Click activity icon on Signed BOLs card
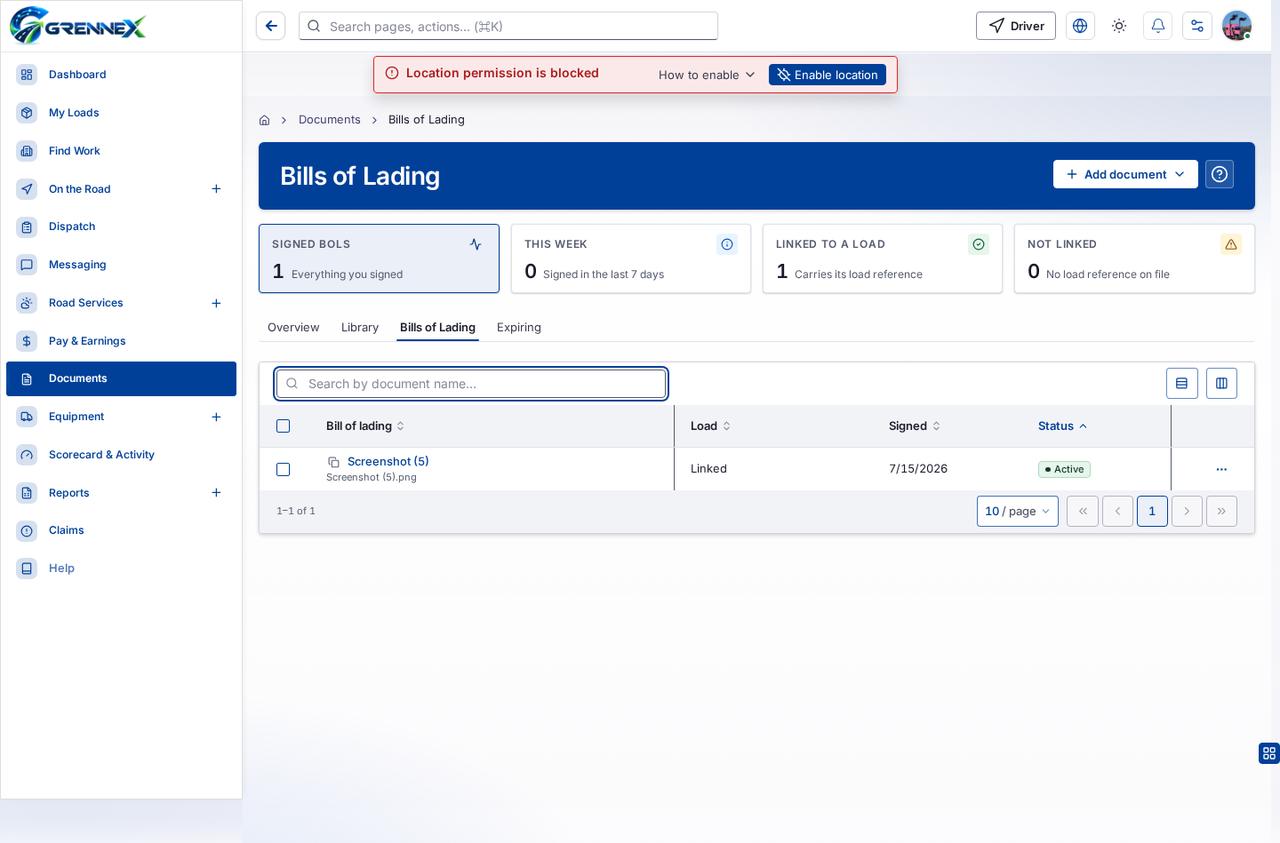1280x843 pixels. [x=475, y=244]
